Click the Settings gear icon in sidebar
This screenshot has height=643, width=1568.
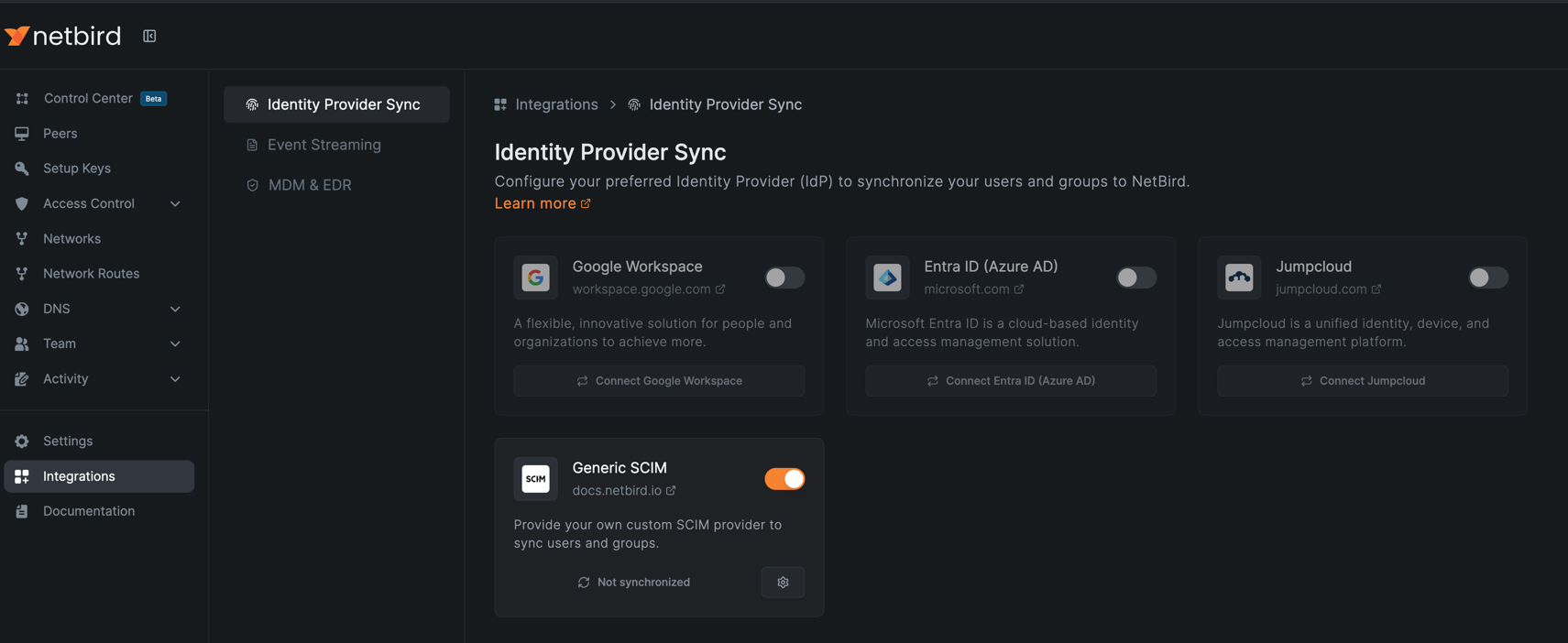point(22,441)
